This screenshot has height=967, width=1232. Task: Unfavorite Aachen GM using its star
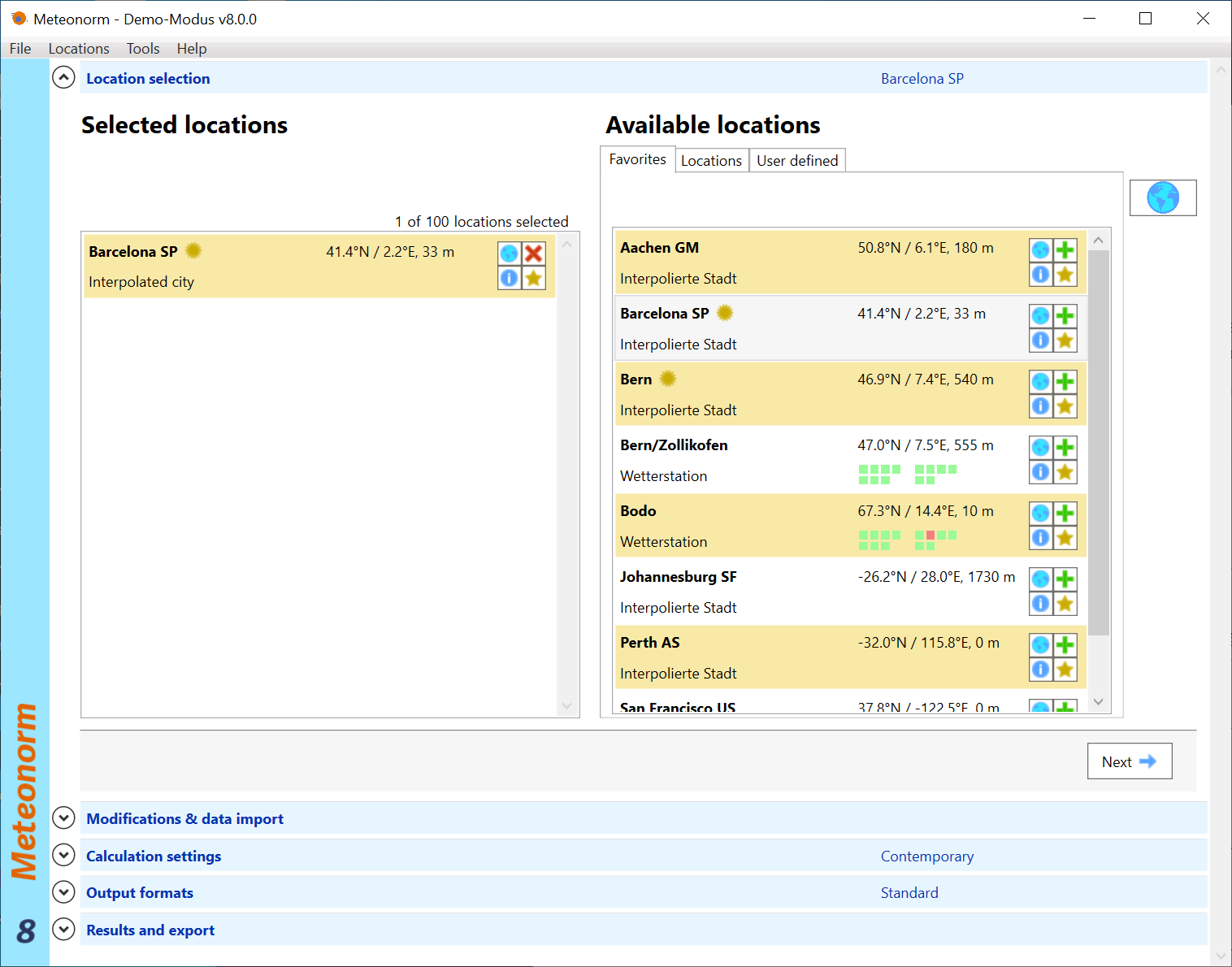(x=1065, y=275)
